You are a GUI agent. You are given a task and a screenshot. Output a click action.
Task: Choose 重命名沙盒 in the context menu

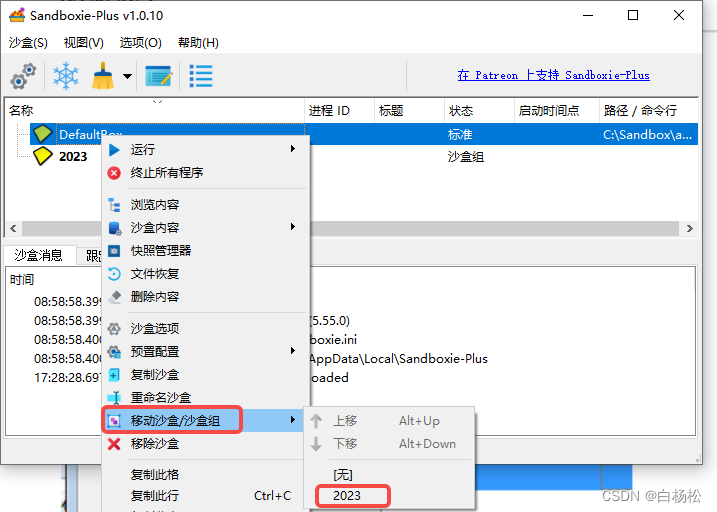pos(205,398)
